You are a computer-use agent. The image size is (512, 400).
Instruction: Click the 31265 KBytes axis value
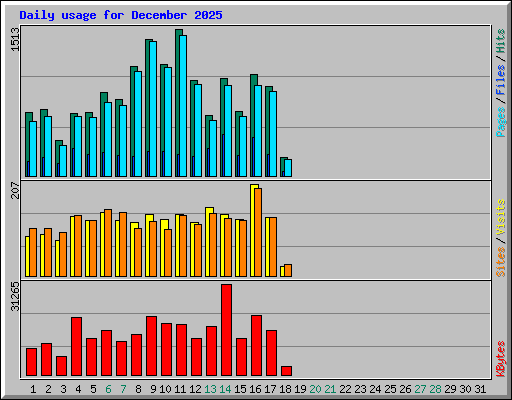15,296
